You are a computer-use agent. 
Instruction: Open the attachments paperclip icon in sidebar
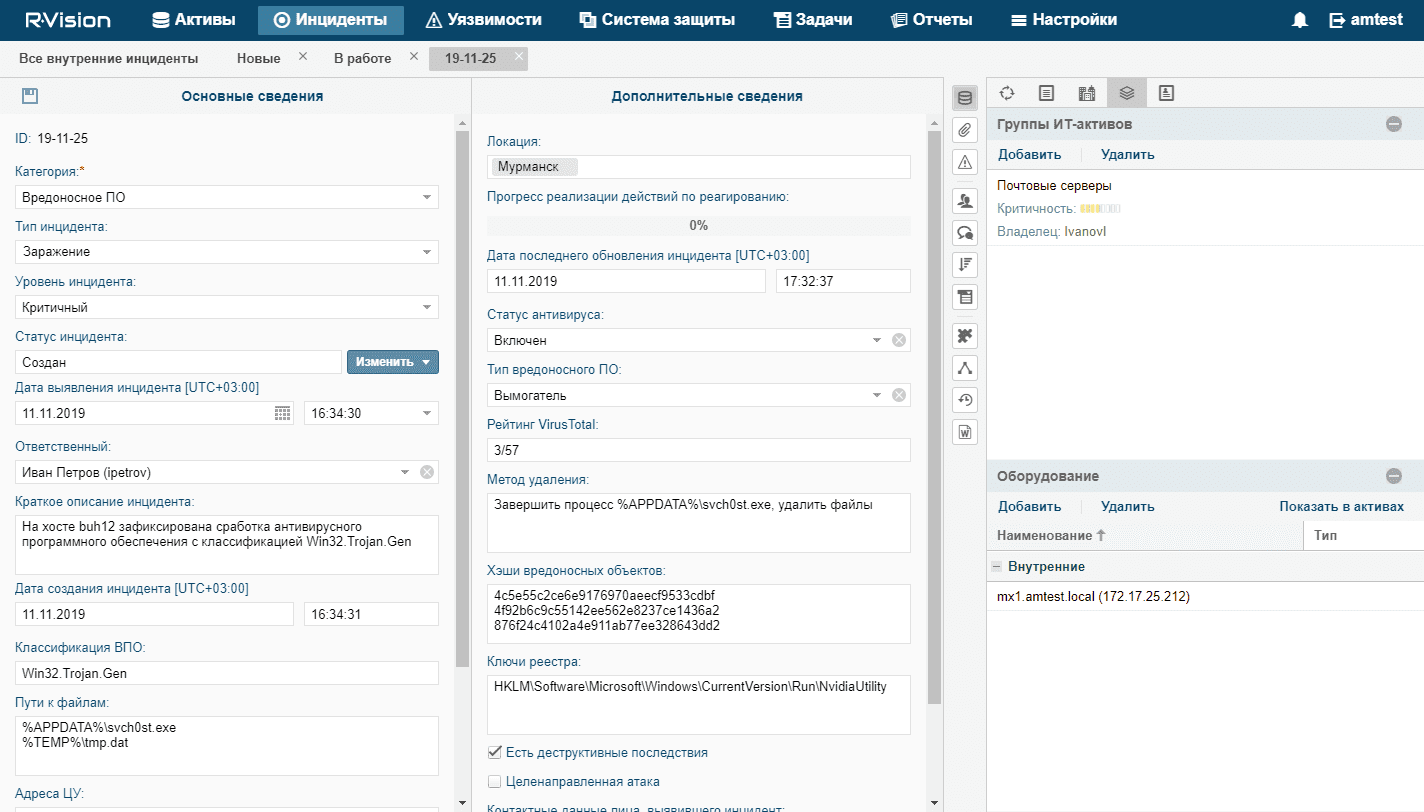coord(965,129)
